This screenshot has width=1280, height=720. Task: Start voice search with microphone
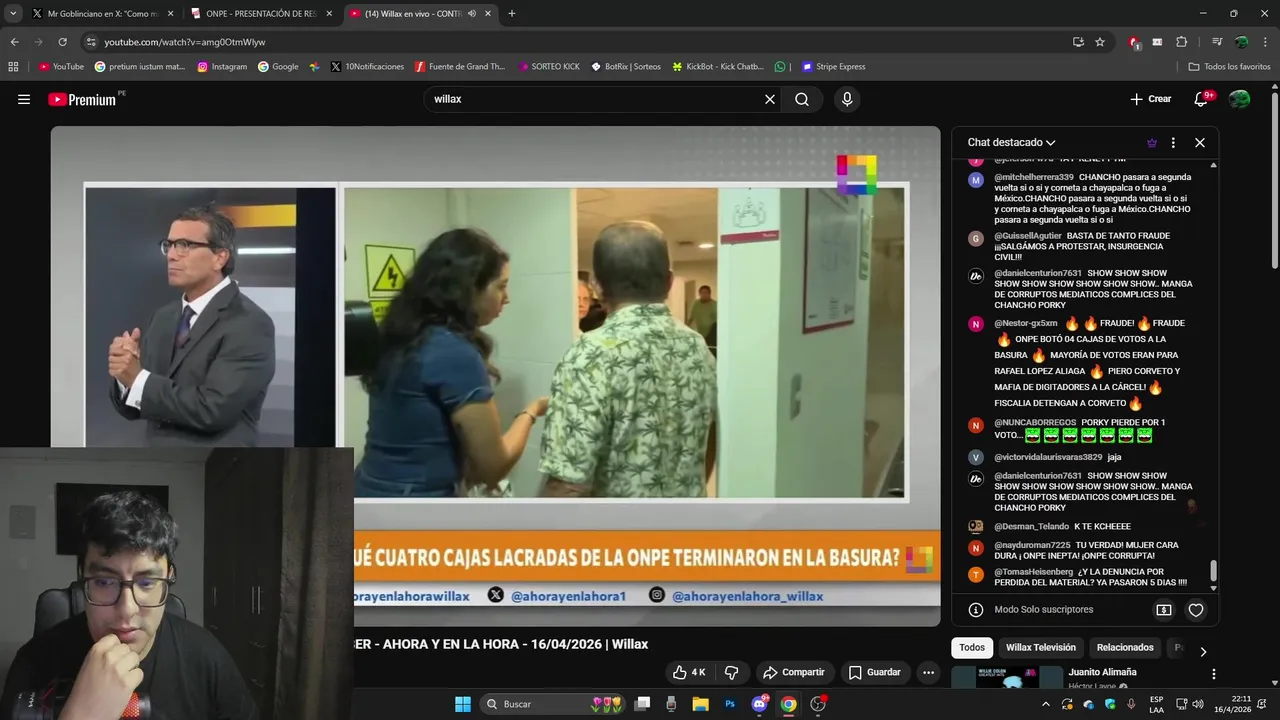click(847, 99)
